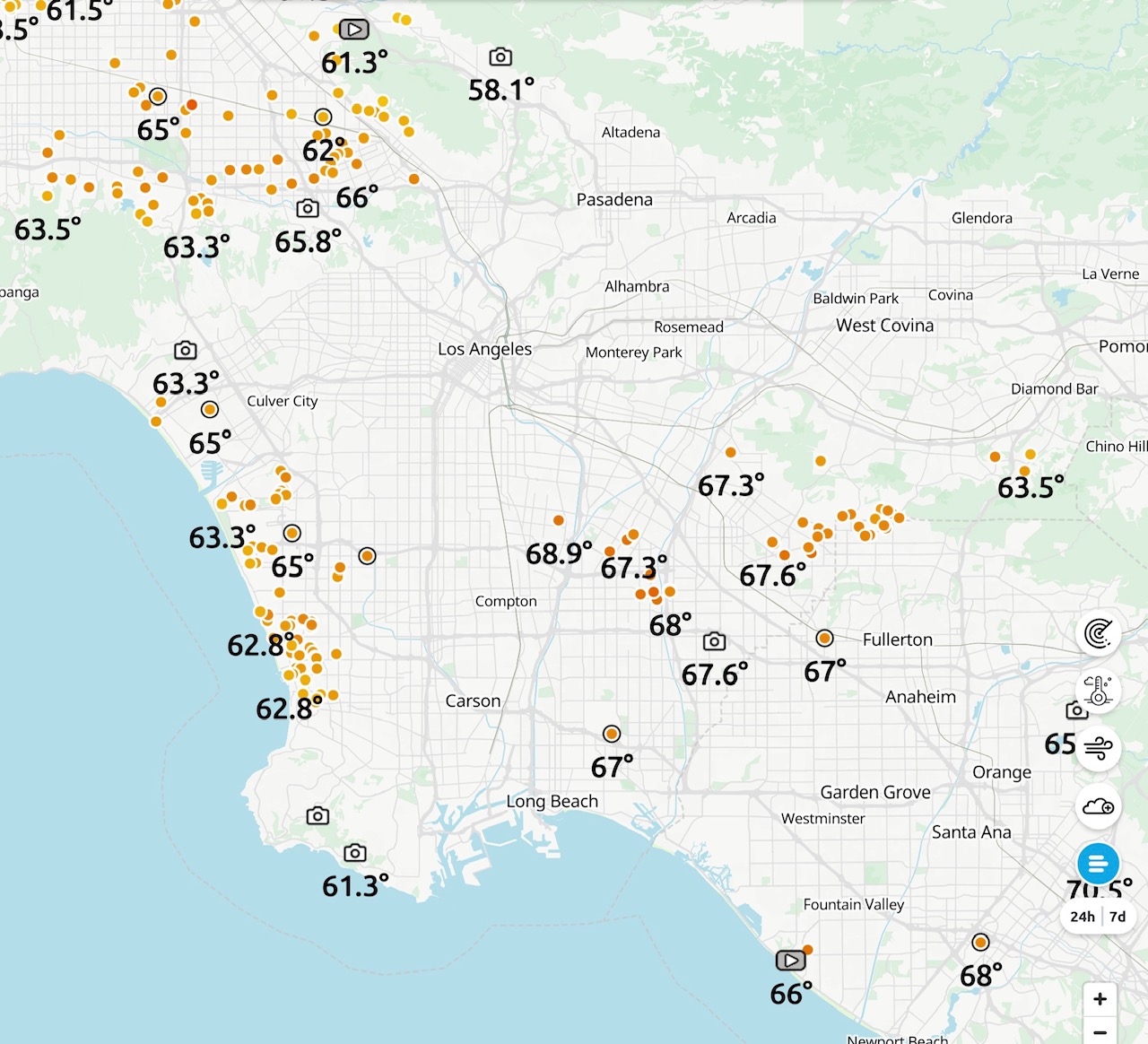Screen dimensions: 1148x1044
Task: Zoom out with the minus button
Action: pyautogui.click(x=1100, y=1032)
